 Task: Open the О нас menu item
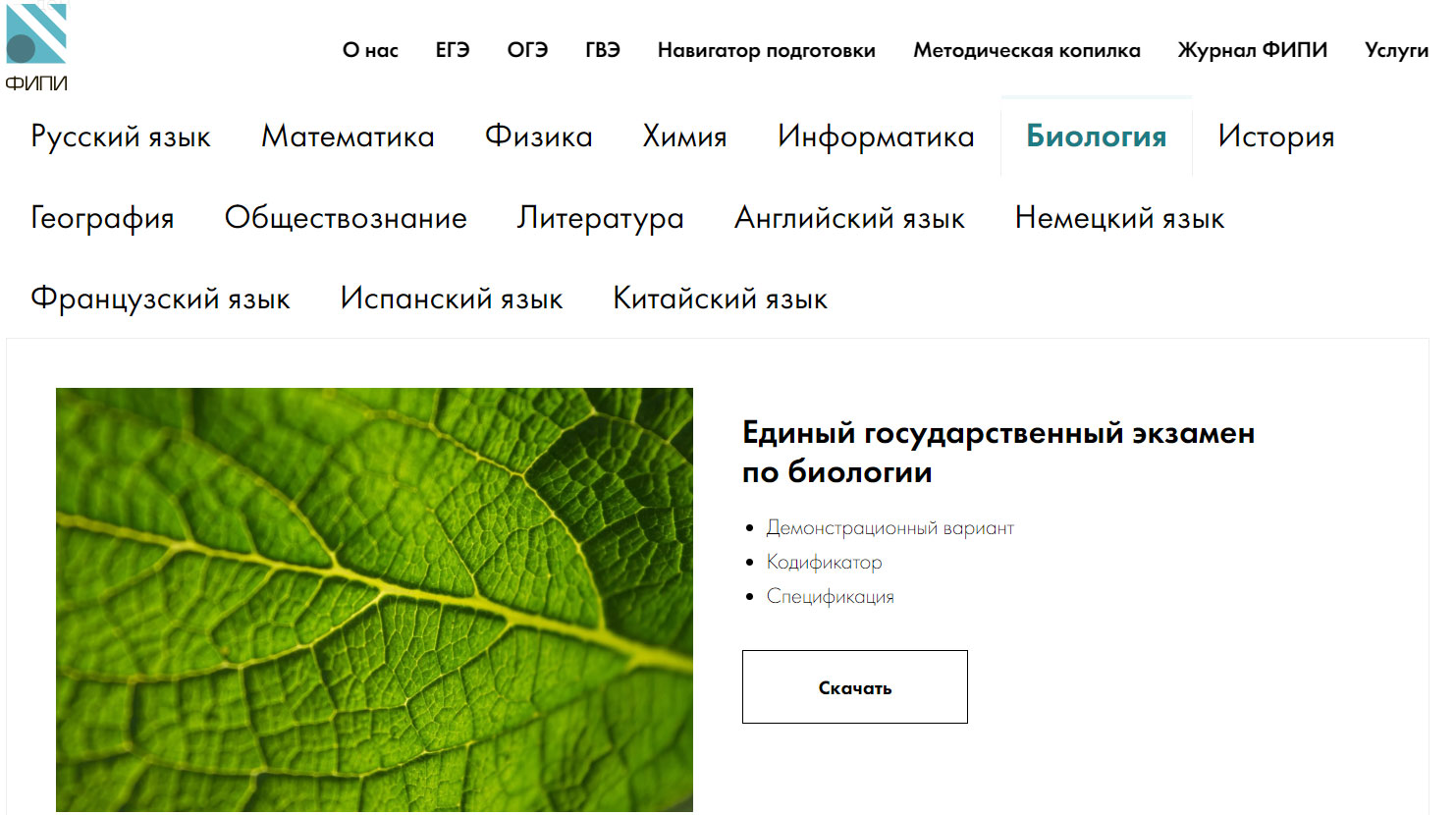coord(370,50)
